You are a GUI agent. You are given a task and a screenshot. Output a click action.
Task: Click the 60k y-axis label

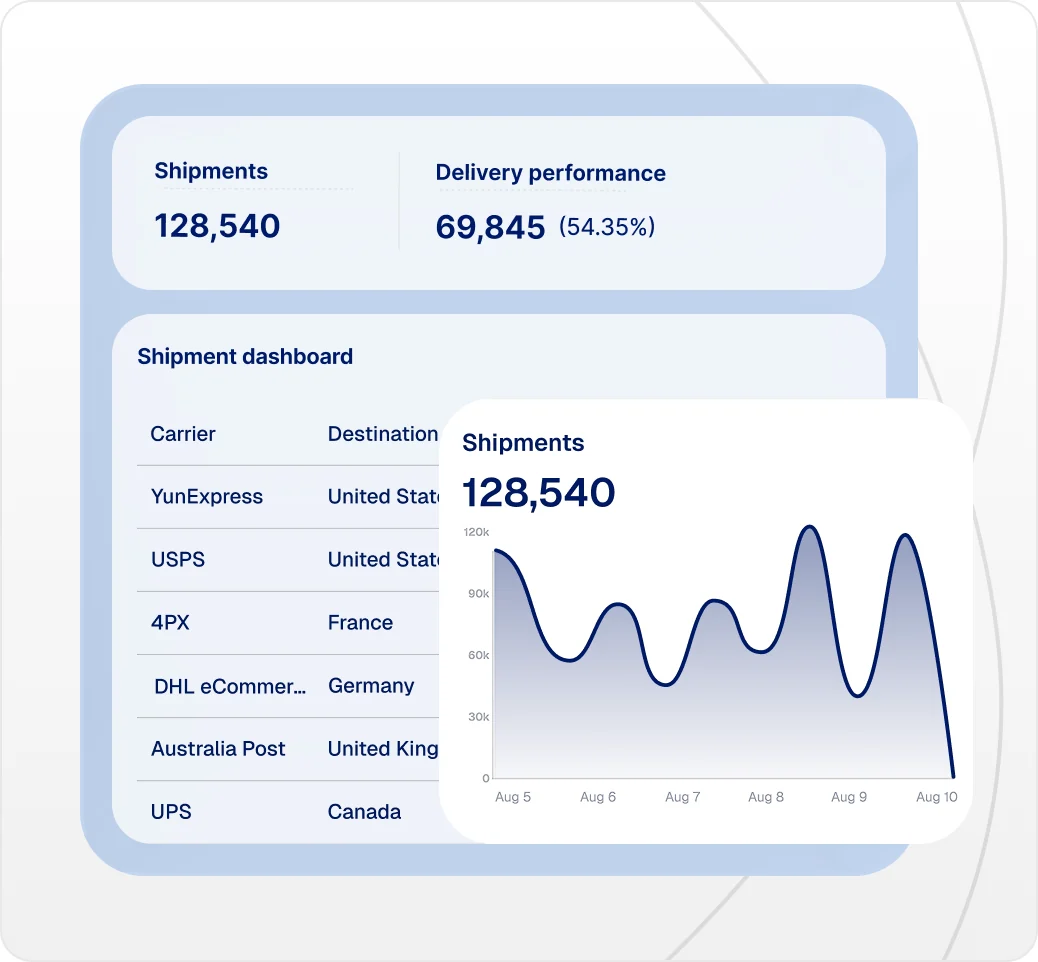(x=478, y=655)
